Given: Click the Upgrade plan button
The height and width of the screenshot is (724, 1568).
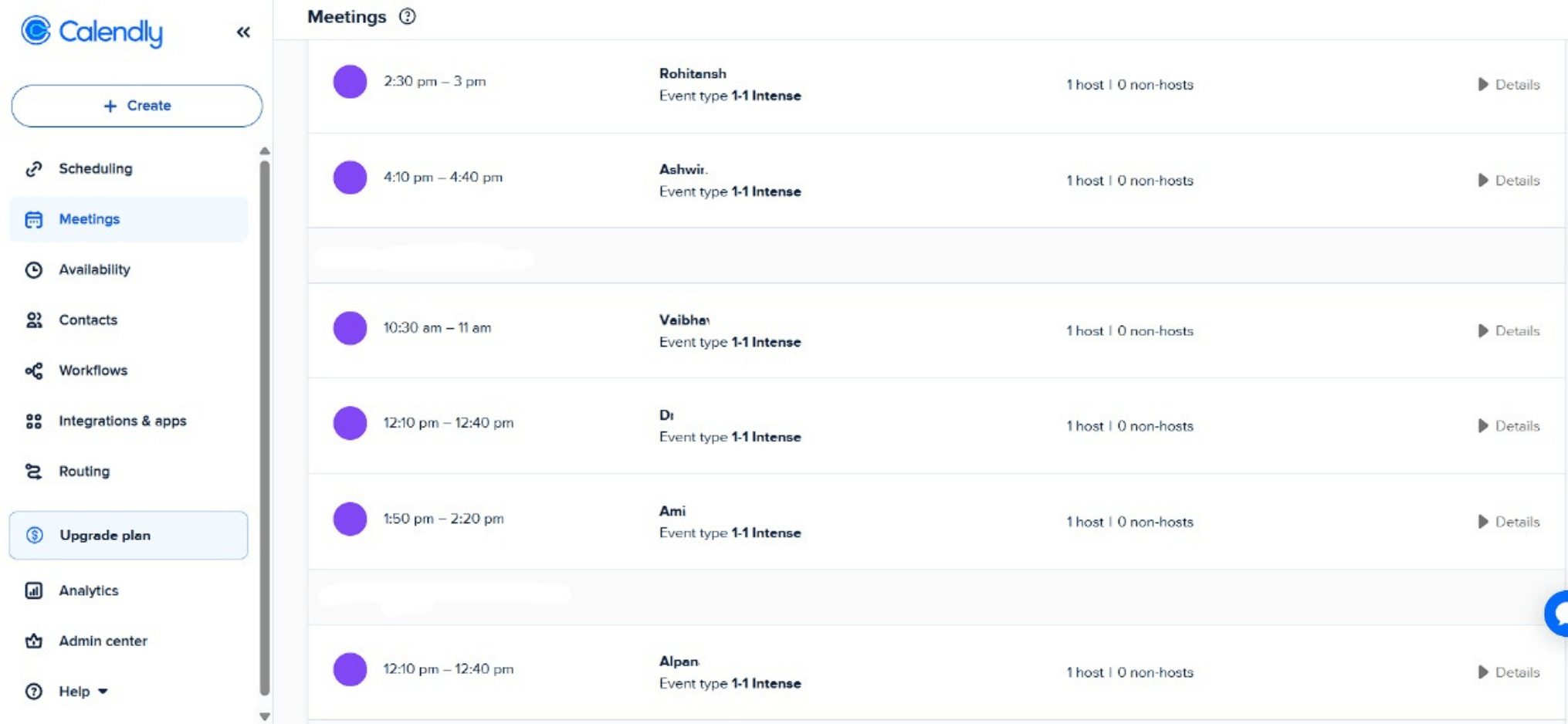Looking at the screenshot, I should (128, 535).
